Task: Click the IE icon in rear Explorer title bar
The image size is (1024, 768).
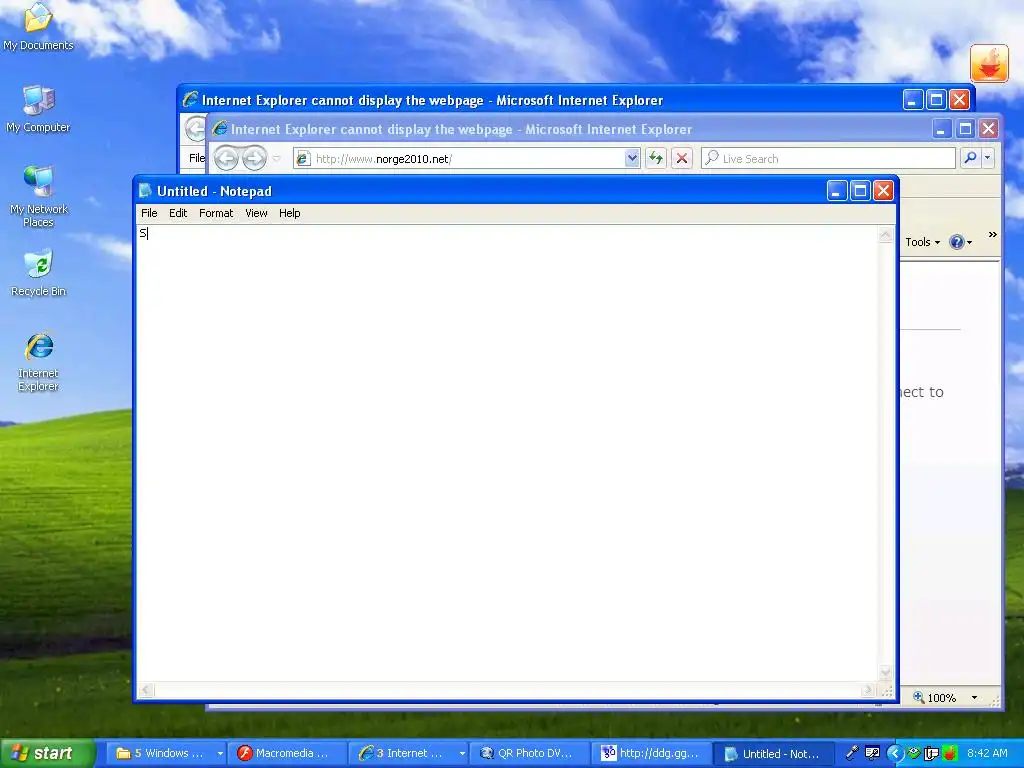Action: [x=190, y=99]
